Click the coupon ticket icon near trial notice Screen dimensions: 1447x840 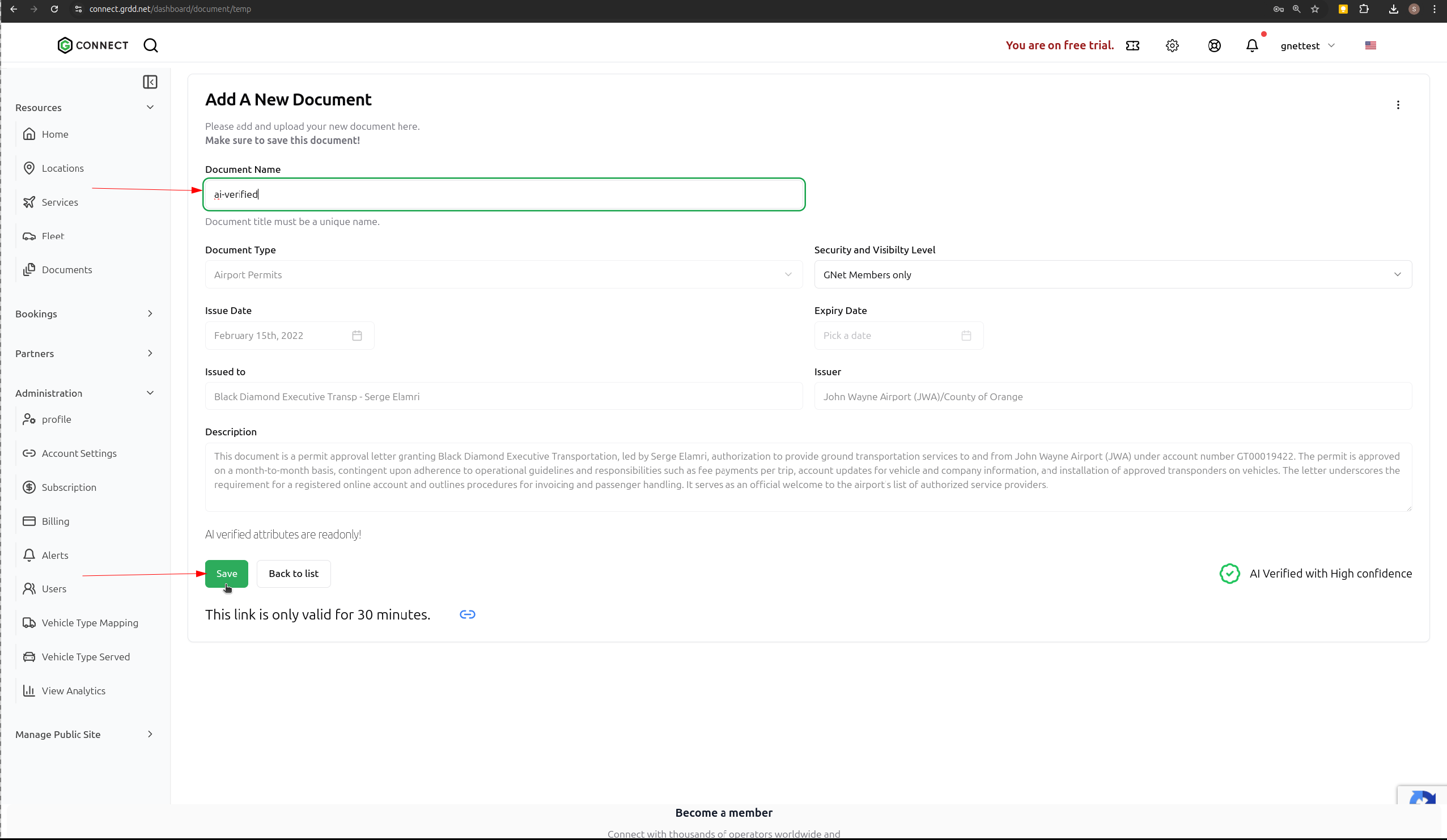pos(1132,45)
